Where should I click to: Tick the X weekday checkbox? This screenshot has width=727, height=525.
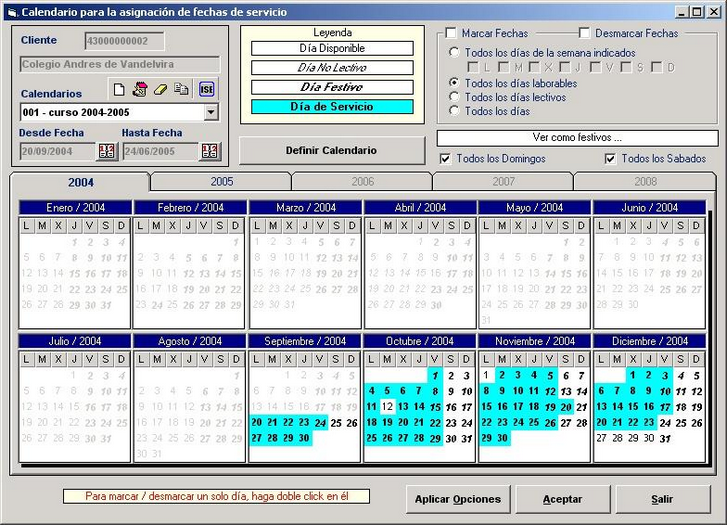pyautogui.click(x=534, y=67)
